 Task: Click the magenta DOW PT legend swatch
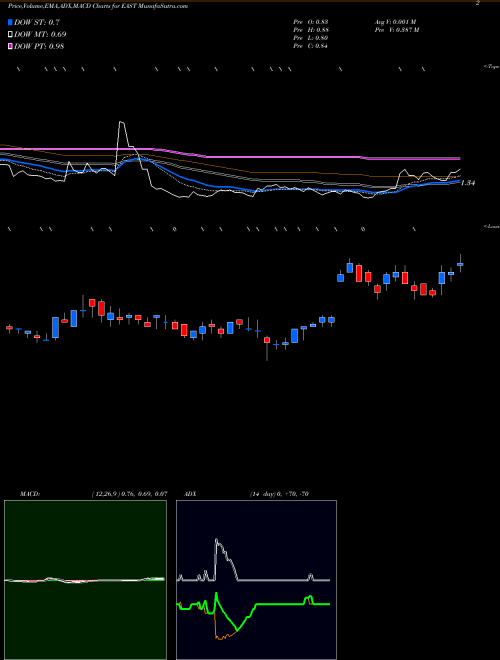(x=10, y=46)
